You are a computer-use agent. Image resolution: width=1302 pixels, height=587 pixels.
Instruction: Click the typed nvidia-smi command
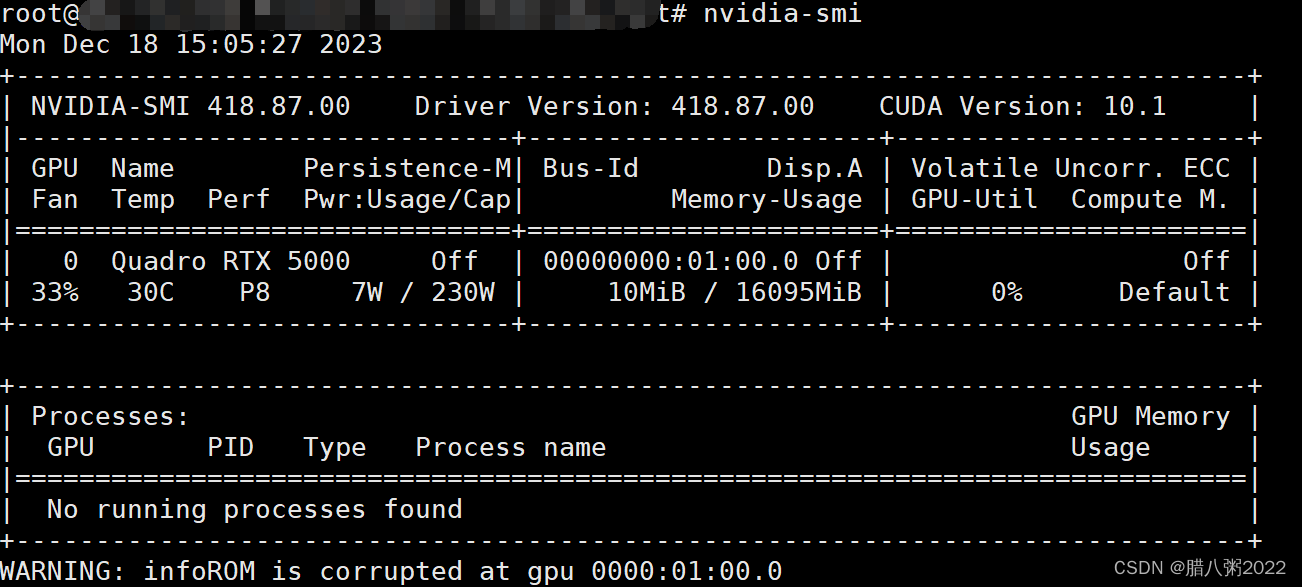point(782,14)
